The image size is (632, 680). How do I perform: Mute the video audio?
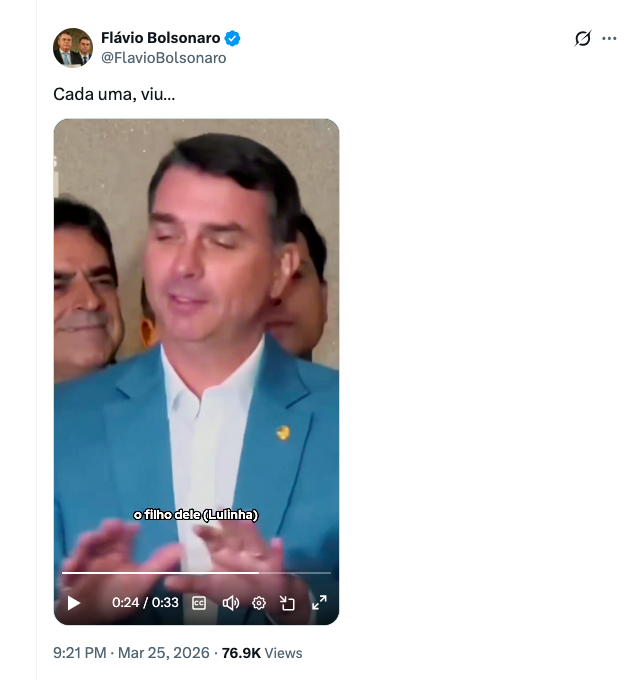pos(230,603)
